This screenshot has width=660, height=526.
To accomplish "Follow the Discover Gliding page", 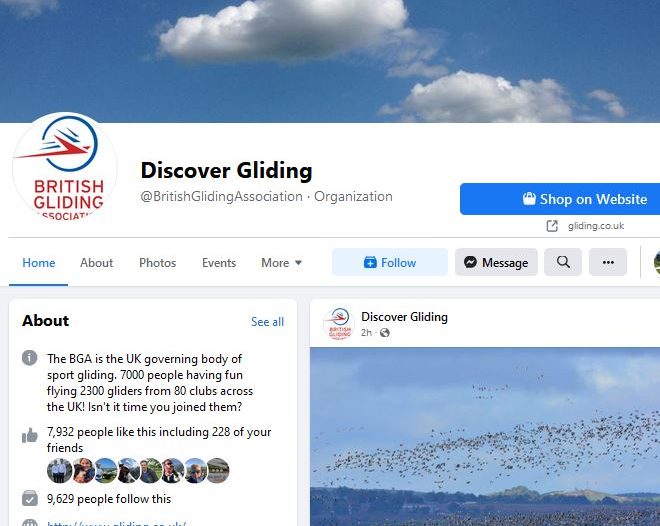I will (390, 262).
